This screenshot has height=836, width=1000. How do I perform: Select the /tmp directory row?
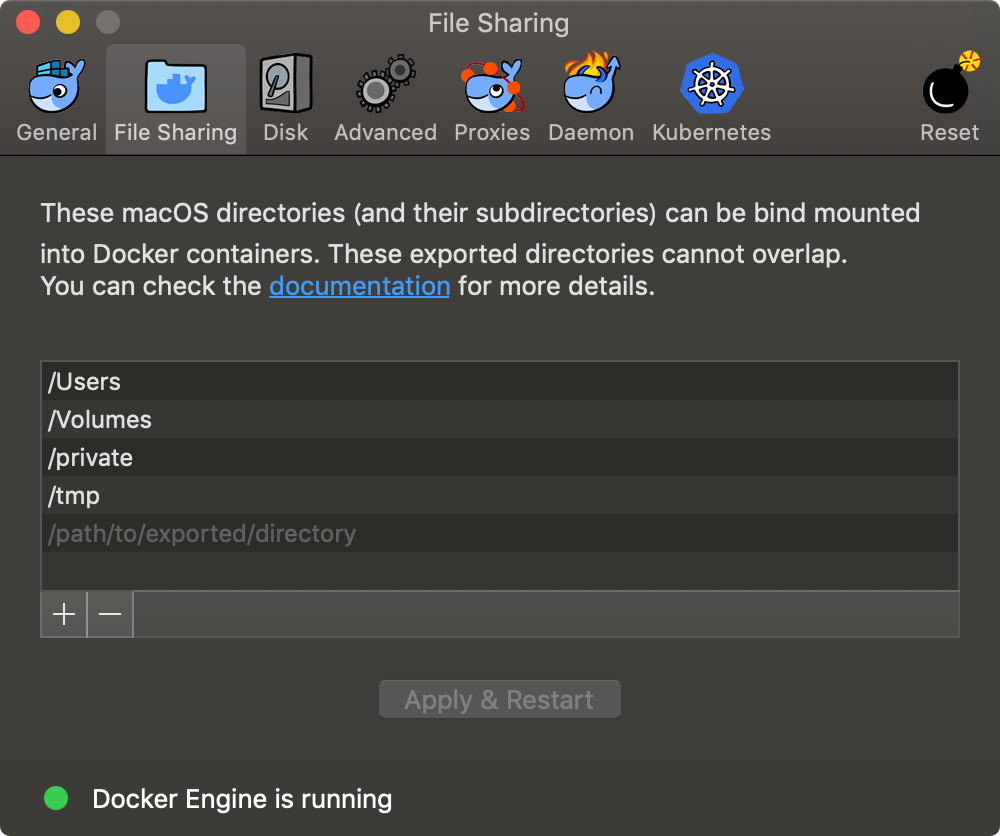pos(499,495)
